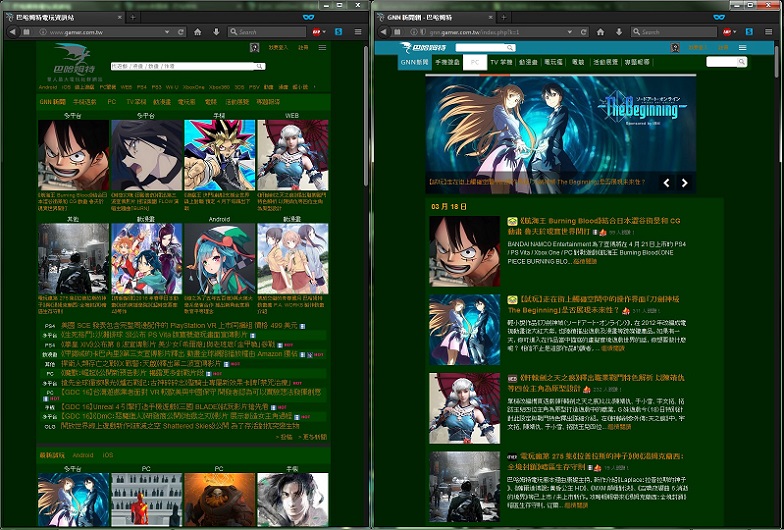Open XboxOne platform link on left page
This screenshot has width=784, height=530.
click(194, 87)
